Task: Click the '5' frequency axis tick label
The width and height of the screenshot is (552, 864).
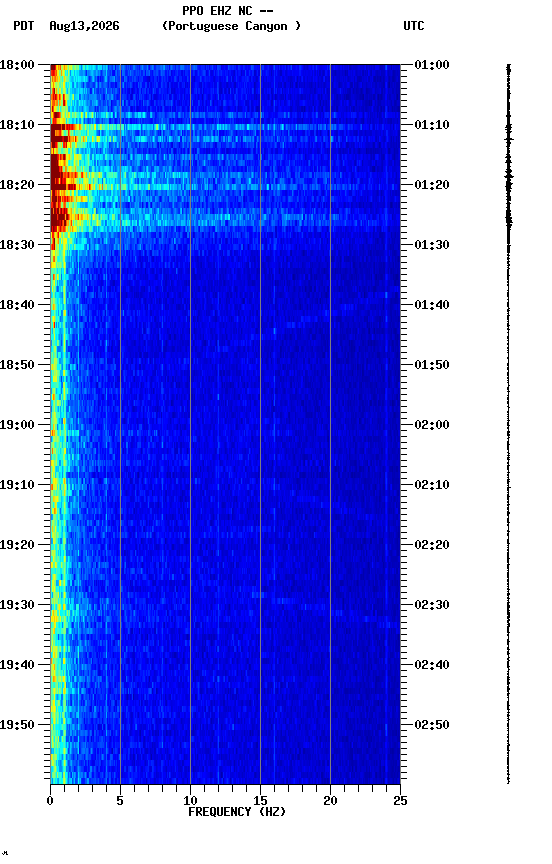Action: 120,801
